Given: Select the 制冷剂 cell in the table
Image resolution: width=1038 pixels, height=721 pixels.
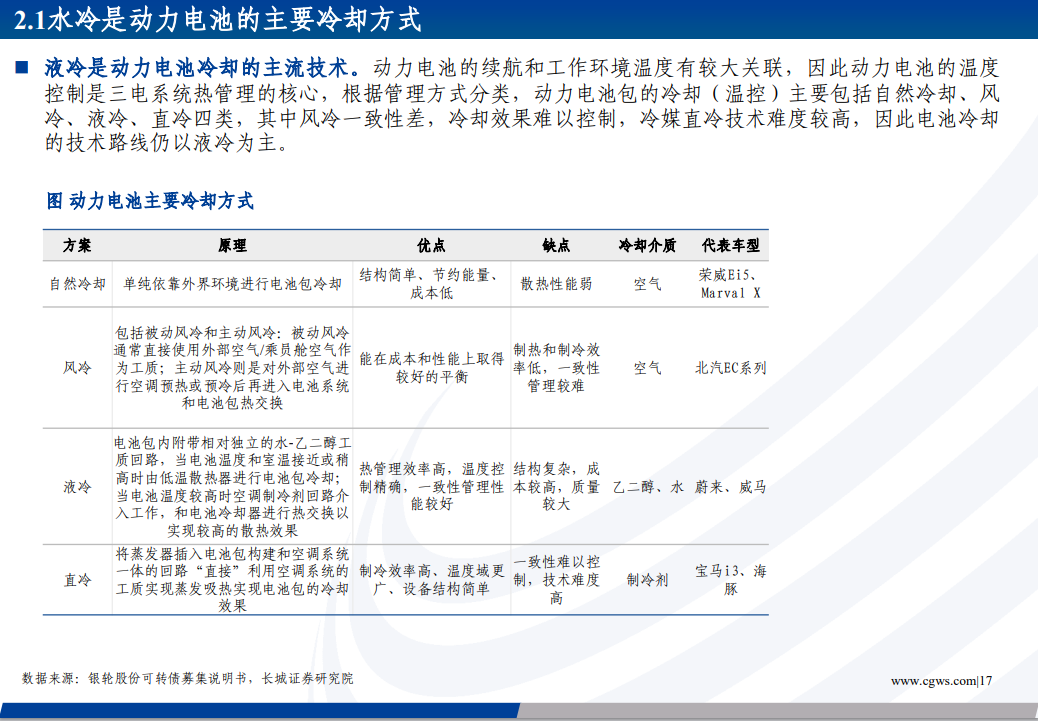Looking at the screenshot, I should click(647, 579).
